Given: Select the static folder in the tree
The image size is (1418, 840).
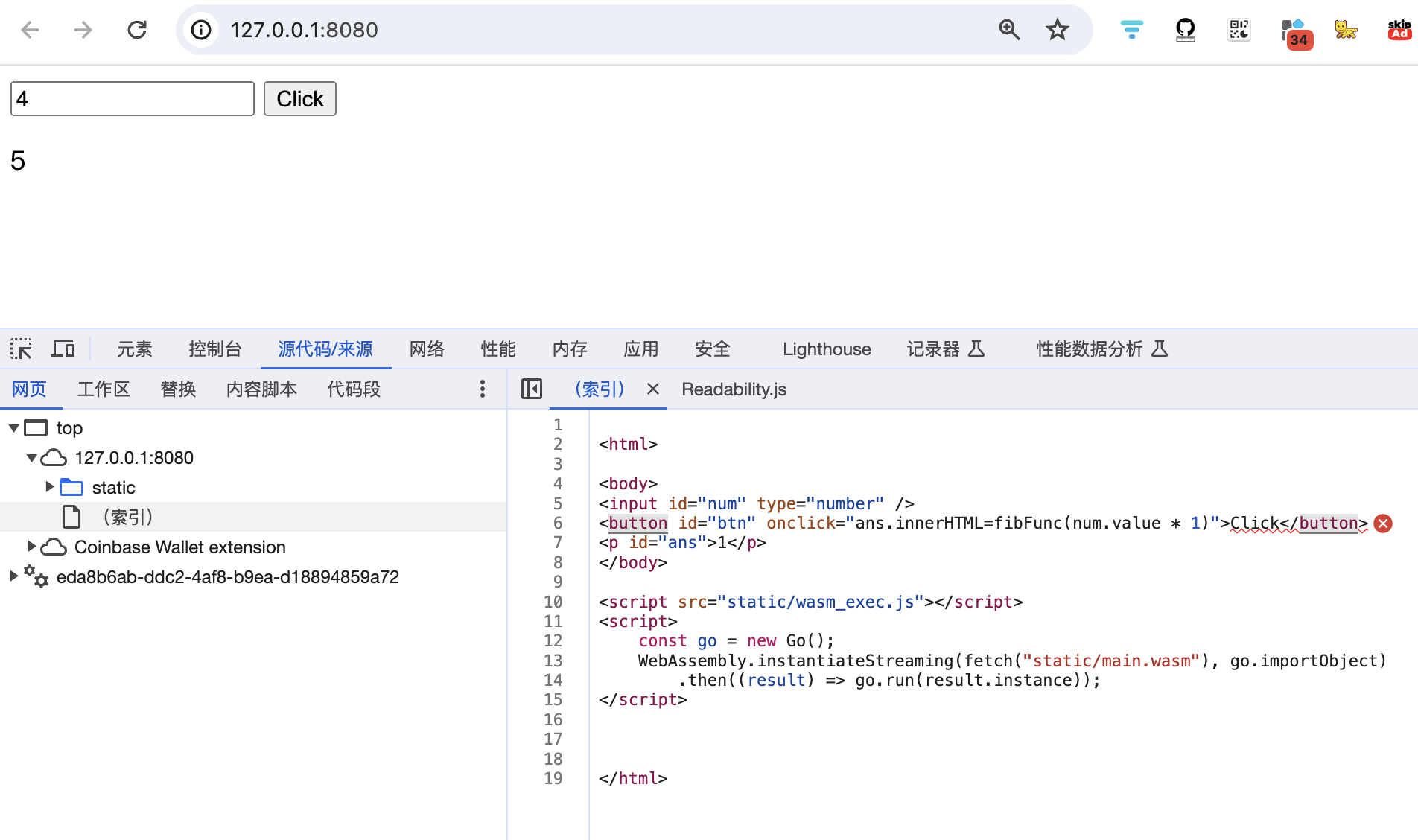Looking at the screenshot, I should coord(113,487).
